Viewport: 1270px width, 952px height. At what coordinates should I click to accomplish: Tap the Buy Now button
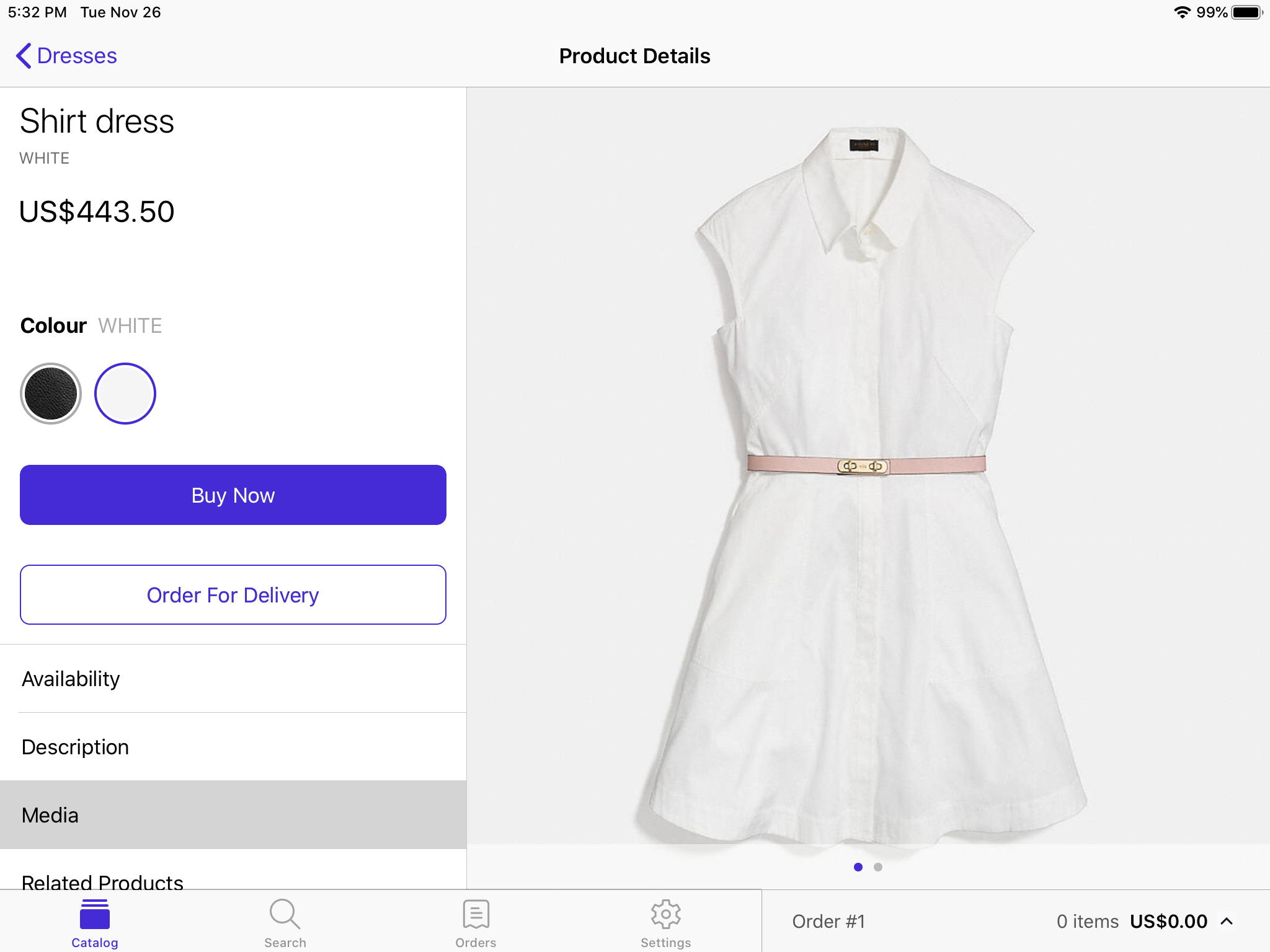(233, 495)
